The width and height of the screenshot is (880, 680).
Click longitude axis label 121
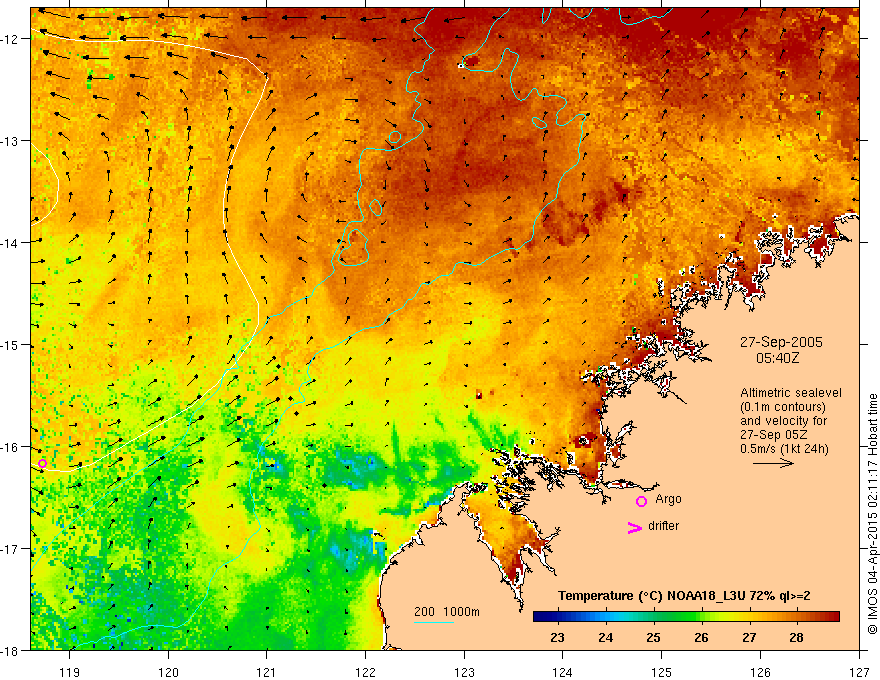point(267,672)
